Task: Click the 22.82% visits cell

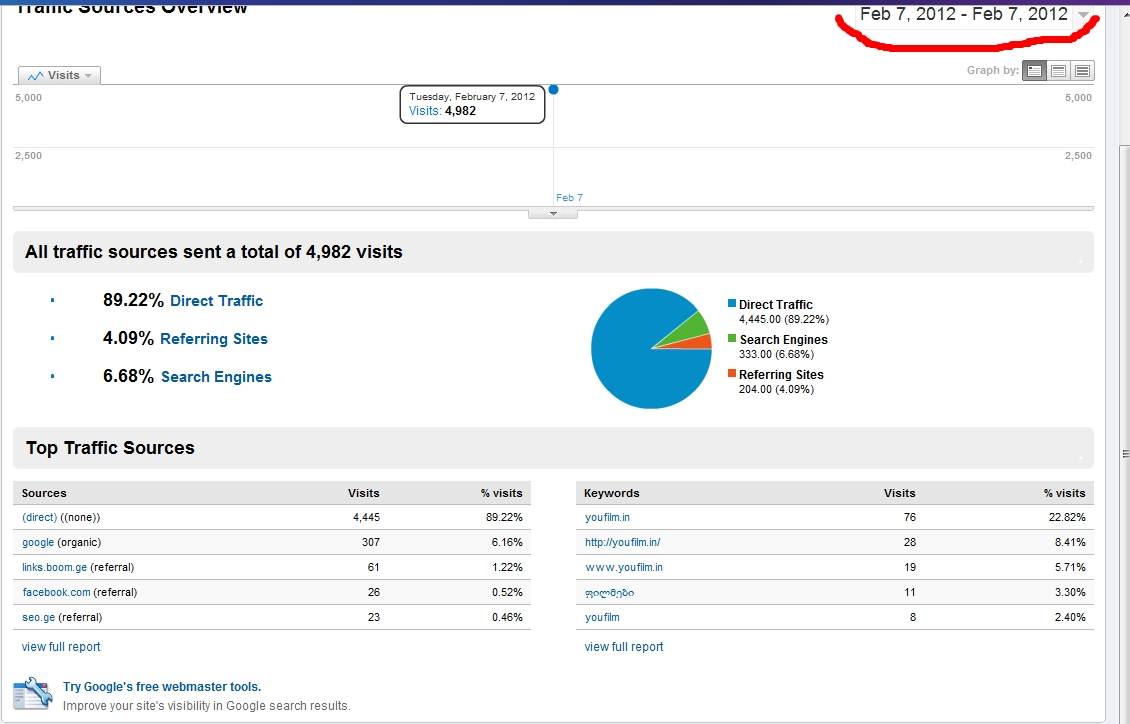Action: [x=1067, y=517]
